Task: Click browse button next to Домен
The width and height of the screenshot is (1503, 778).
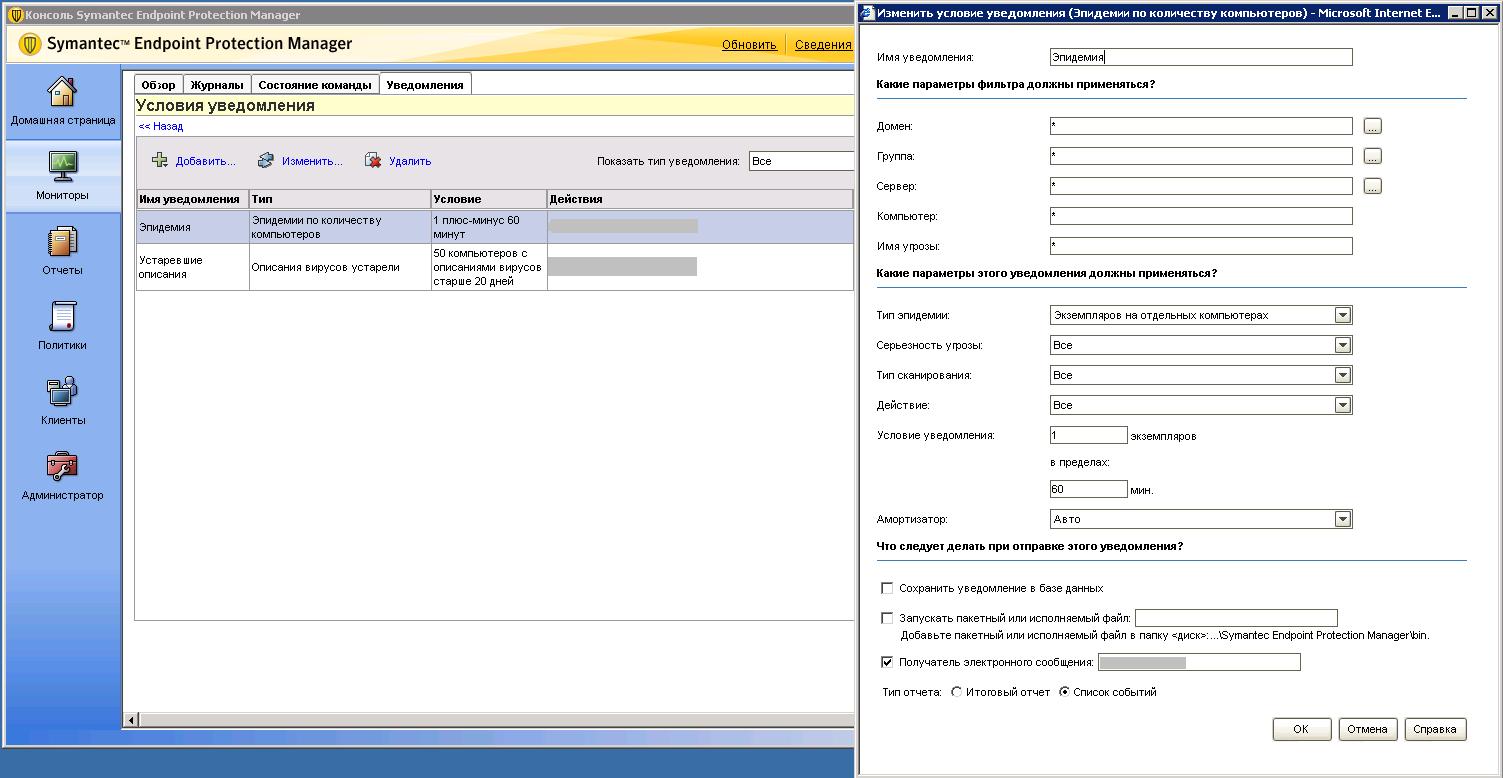Action: 1373,127
